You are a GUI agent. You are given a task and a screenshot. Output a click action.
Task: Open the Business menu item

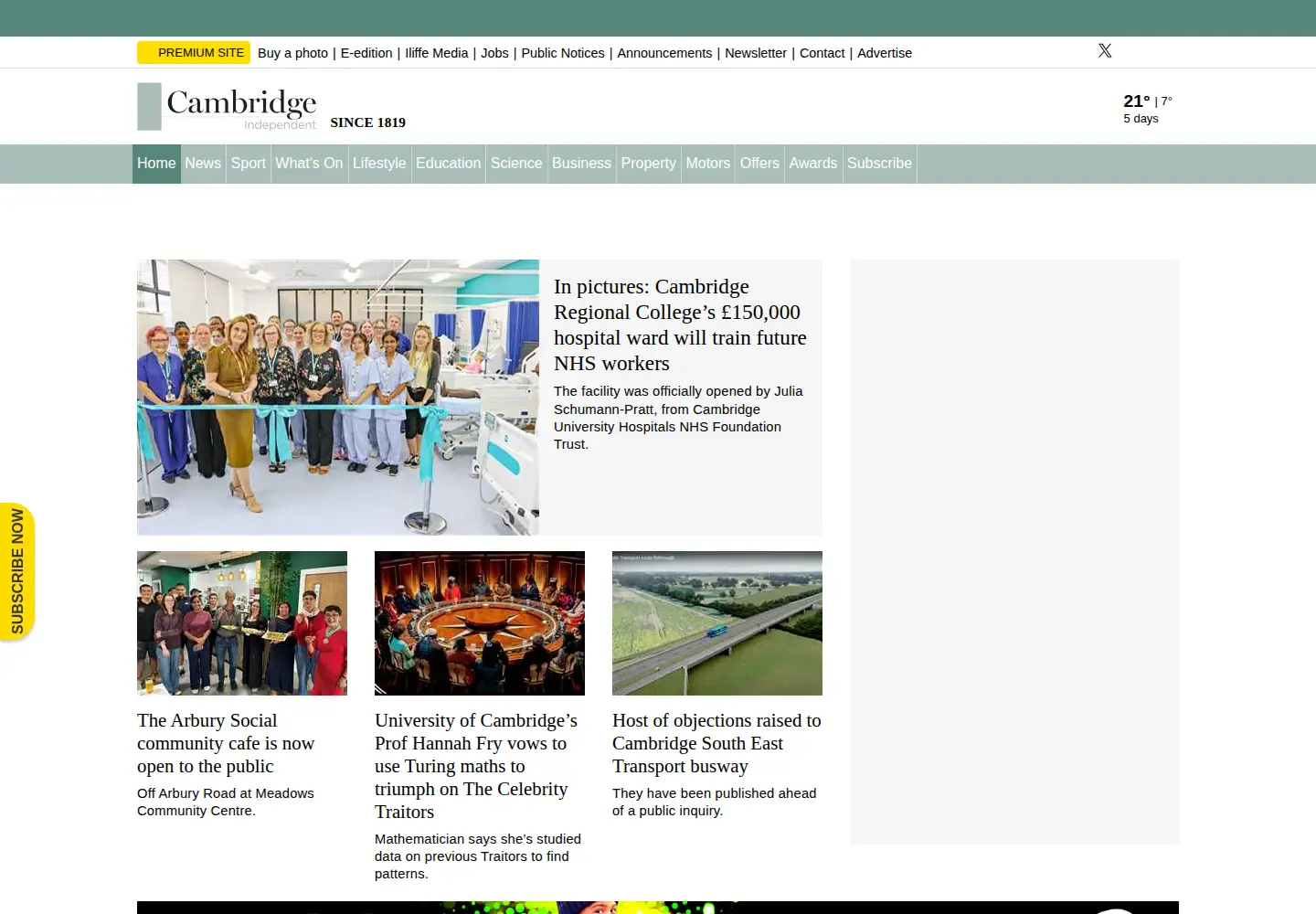581,164
